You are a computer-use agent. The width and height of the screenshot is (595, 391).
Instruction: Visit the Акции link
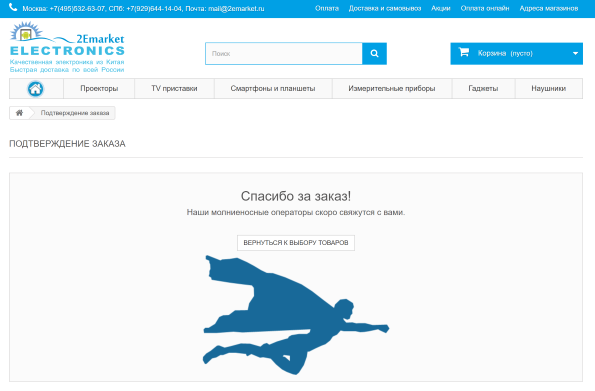[441, 8]
